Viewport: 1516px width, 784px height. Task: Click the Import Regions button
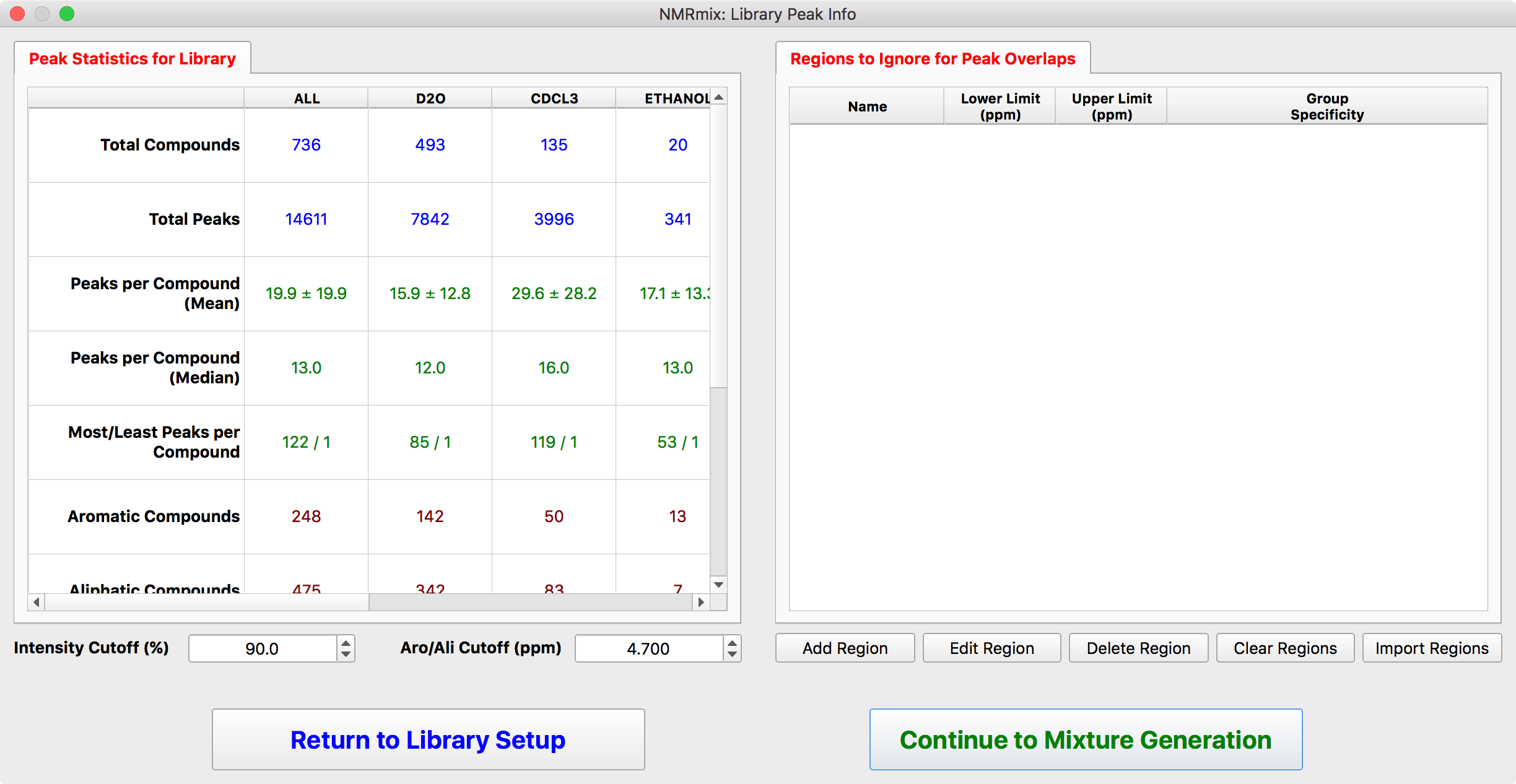click(x=1432, y=648)
